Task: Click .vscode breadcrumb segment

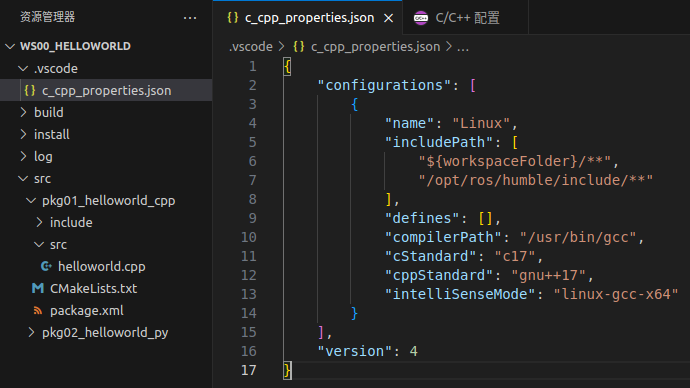Action: coord(250,46)
